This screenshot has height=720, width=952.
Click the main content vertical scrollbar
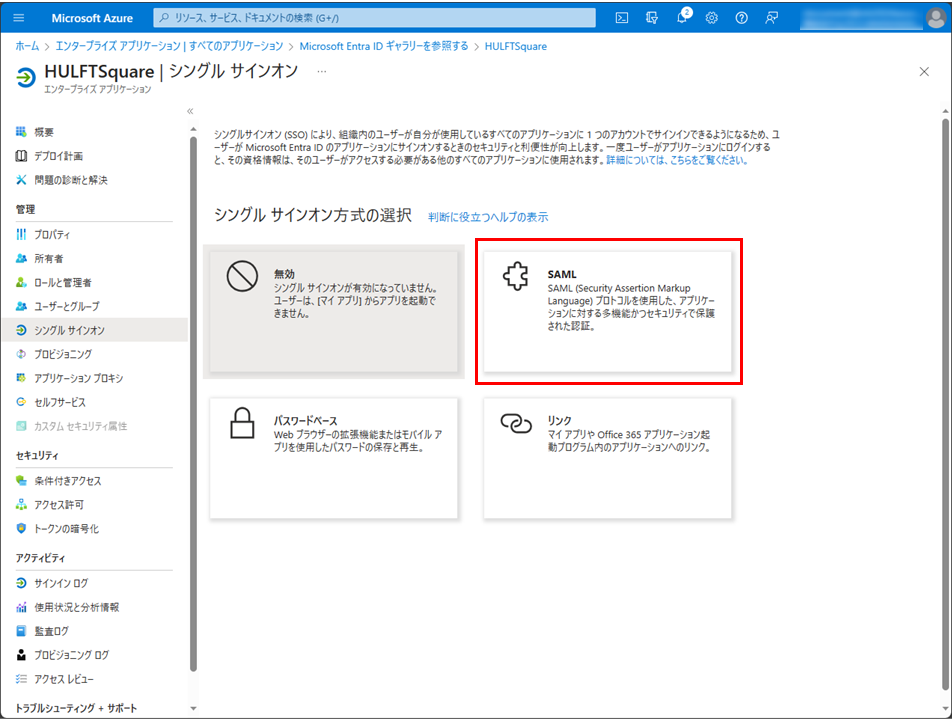[945, 400]
